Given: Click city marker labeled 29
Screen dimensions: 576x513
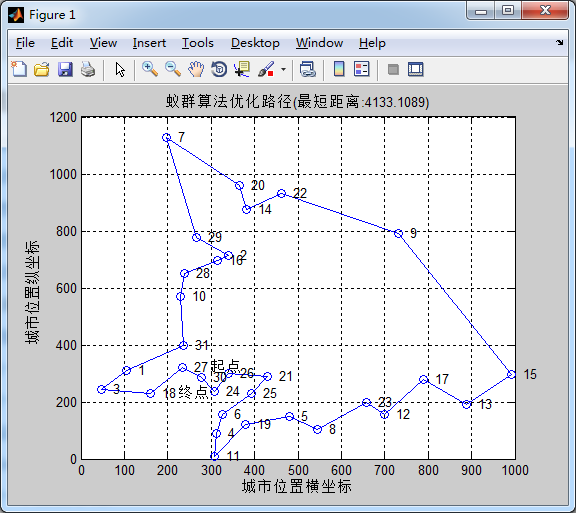Looking at the screenshot, I should coord(197,237).
